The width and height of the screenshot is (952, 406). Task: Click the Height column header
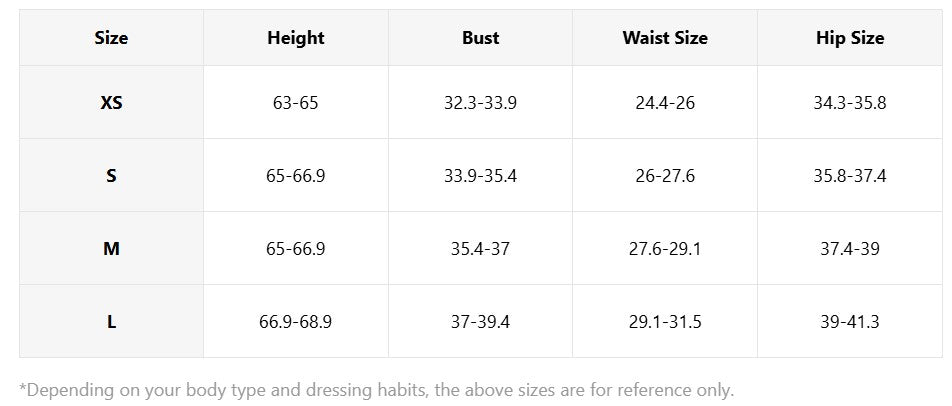296,38
